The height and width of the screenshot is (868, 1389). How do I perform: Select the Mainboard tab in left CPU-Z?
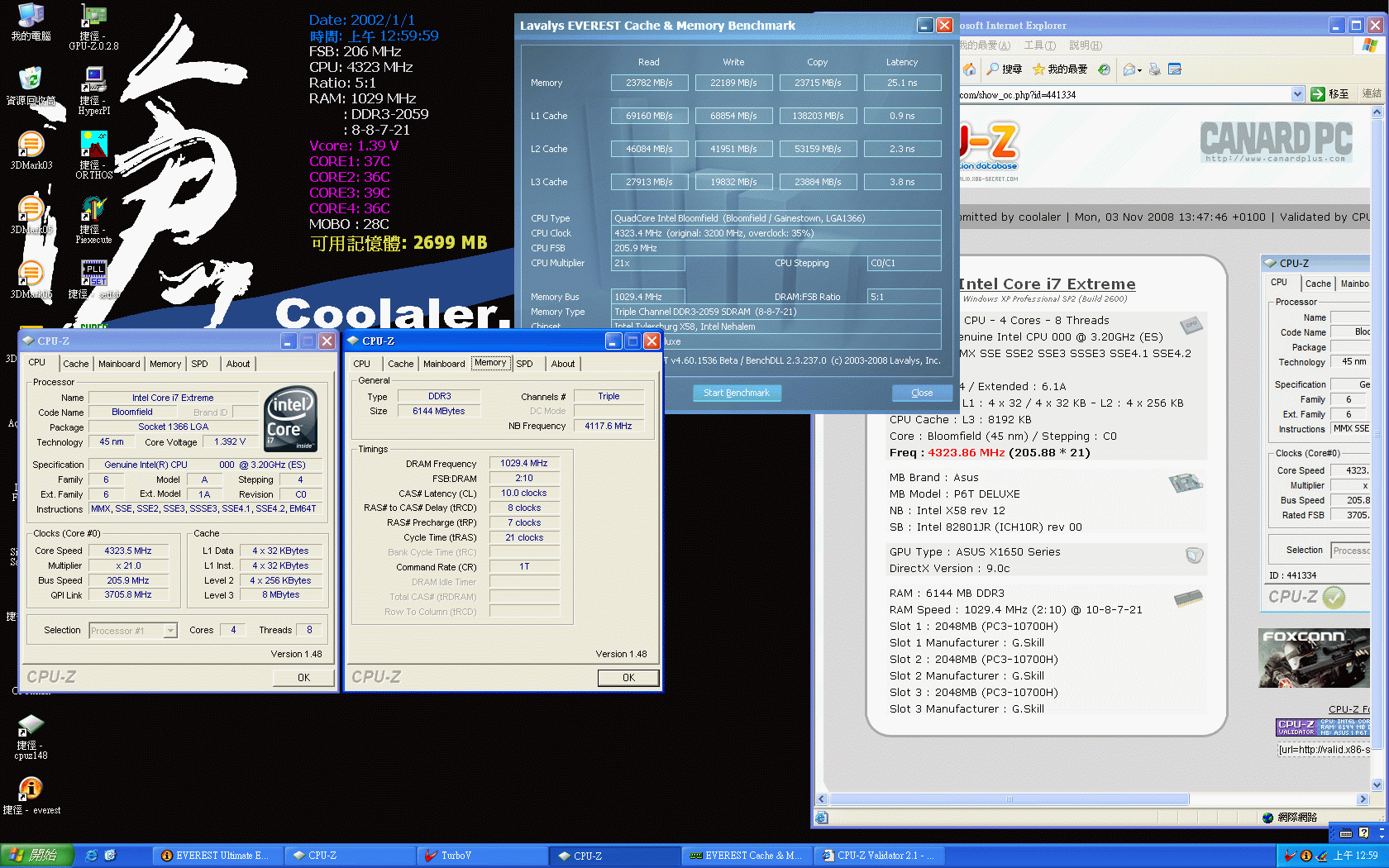pos(119,364)
